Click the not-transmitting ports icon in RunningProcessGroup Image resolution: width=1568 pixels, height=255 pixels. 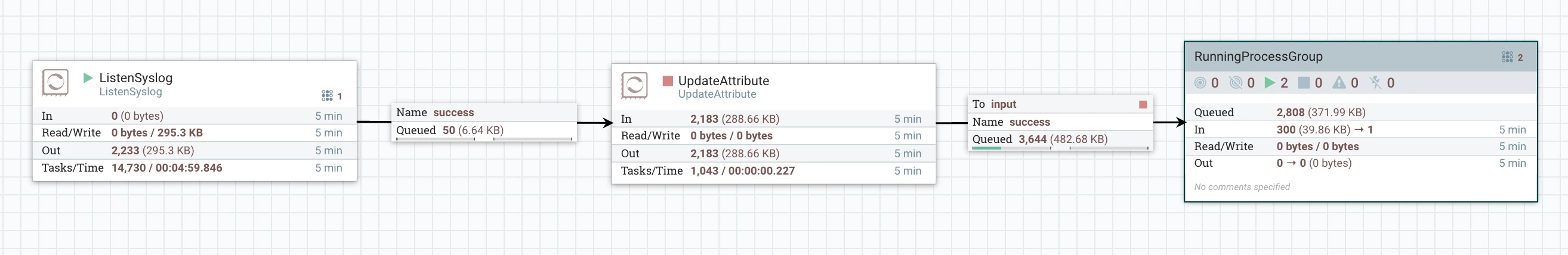[x=1236, y=83]
